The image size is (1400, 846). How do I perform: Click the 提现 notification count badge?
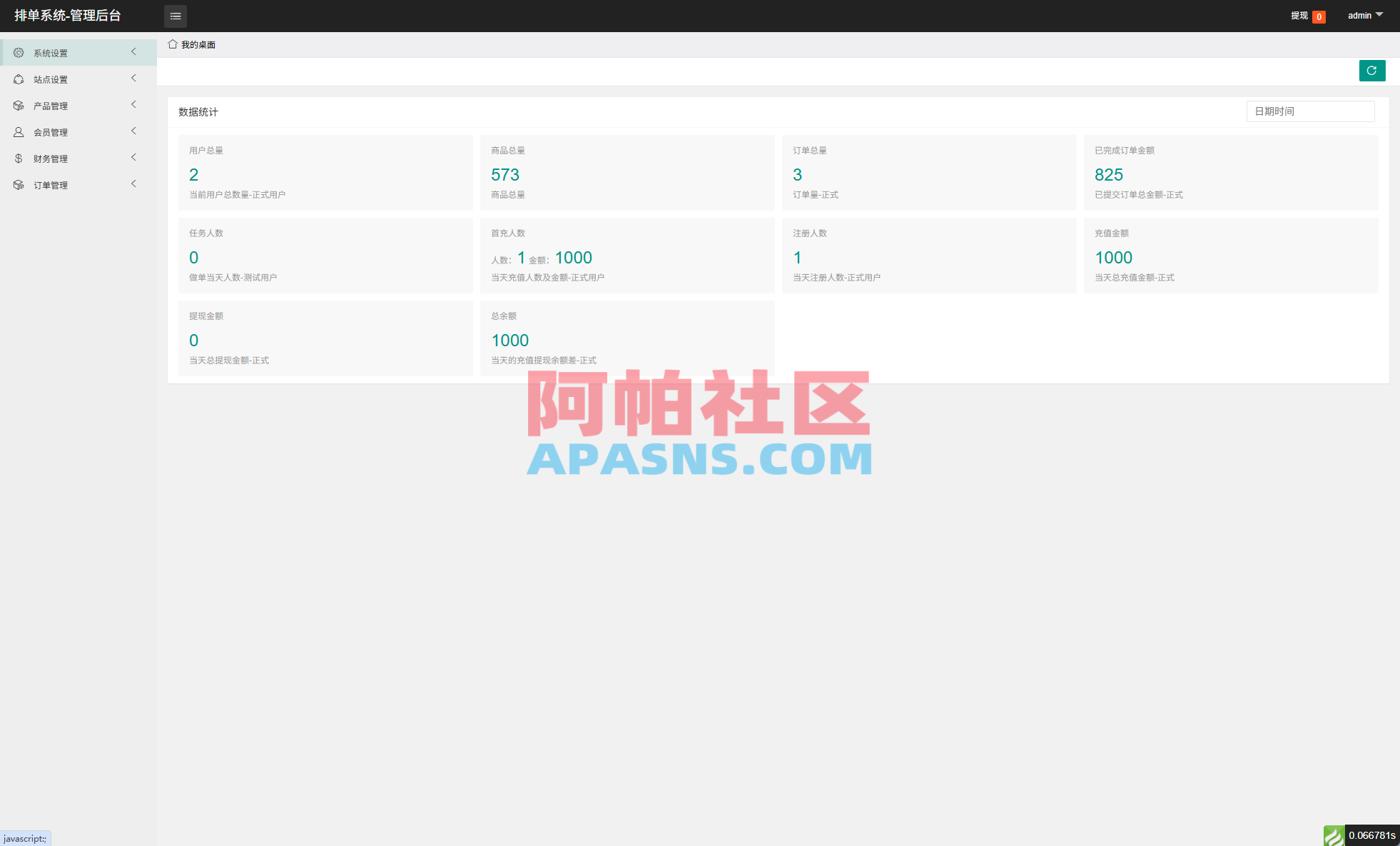[x=1319, y=16]
